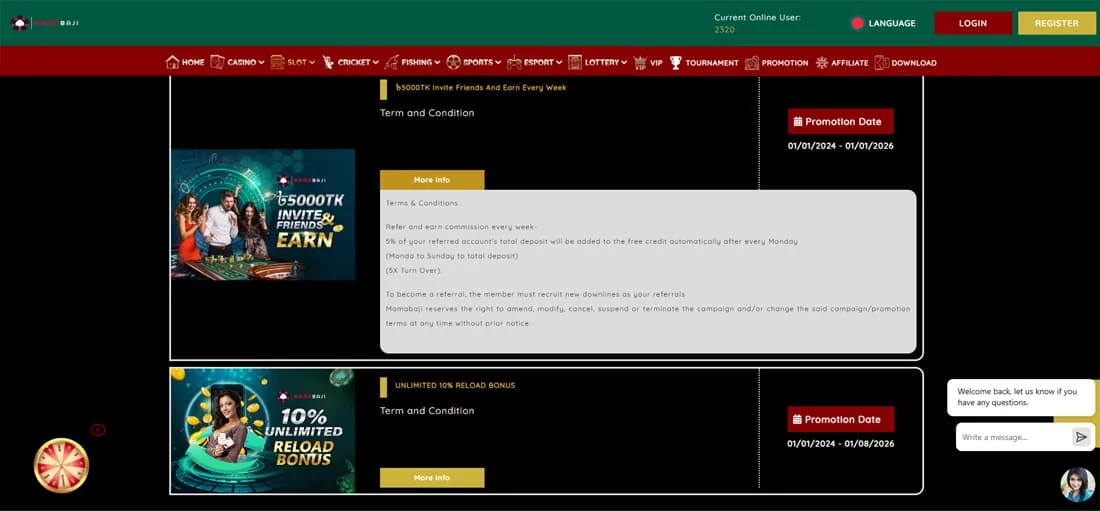Click the Download icon in navbar
The width and height of the screenshot is (1100, 511).
click(882, 62)
